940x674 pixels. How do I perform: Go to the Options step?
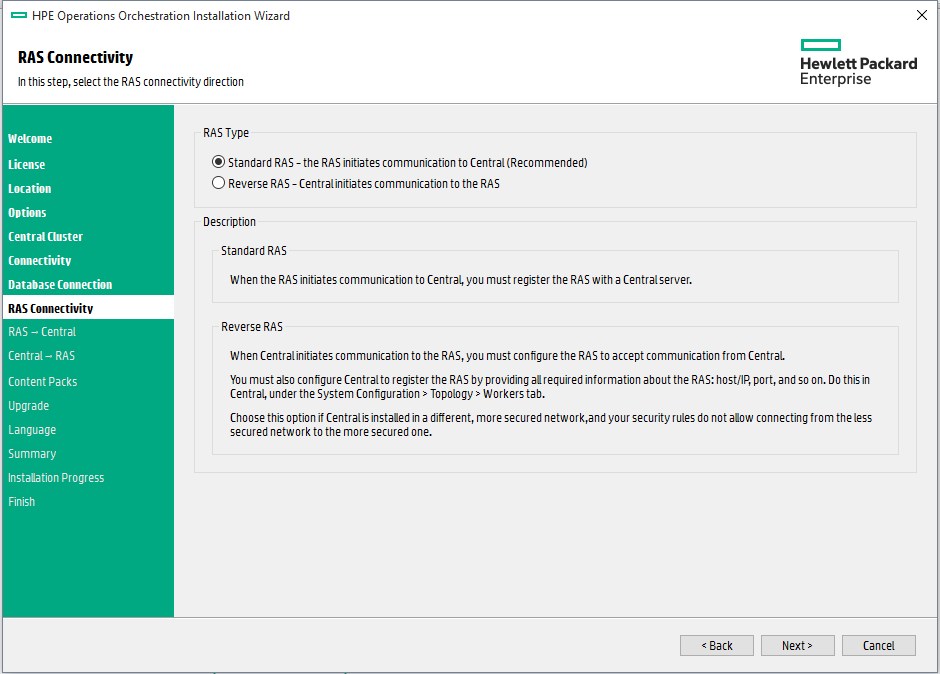point(28,212)
